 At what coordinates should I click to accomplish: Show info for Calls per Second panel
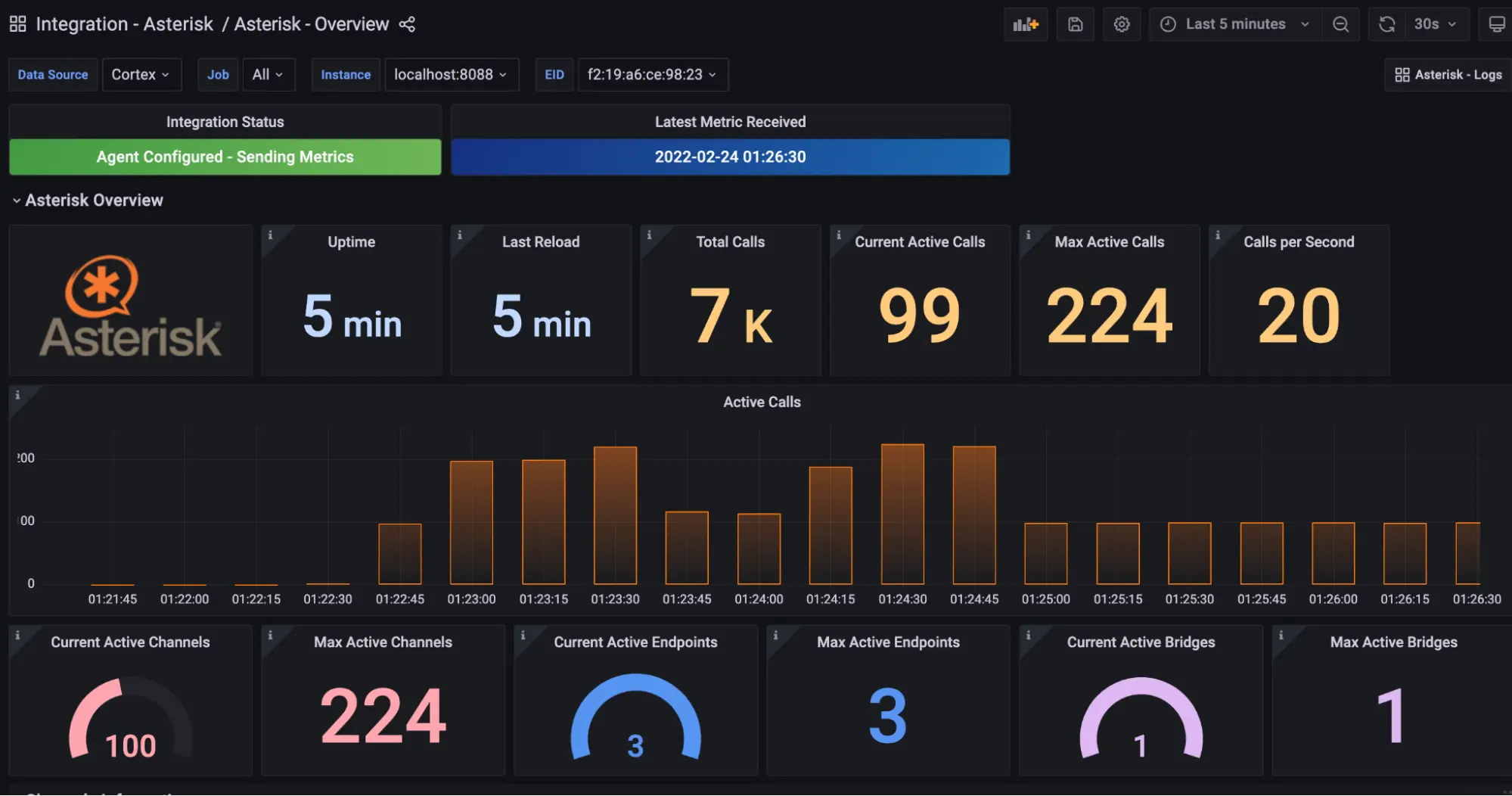(x=1217, y=235)
